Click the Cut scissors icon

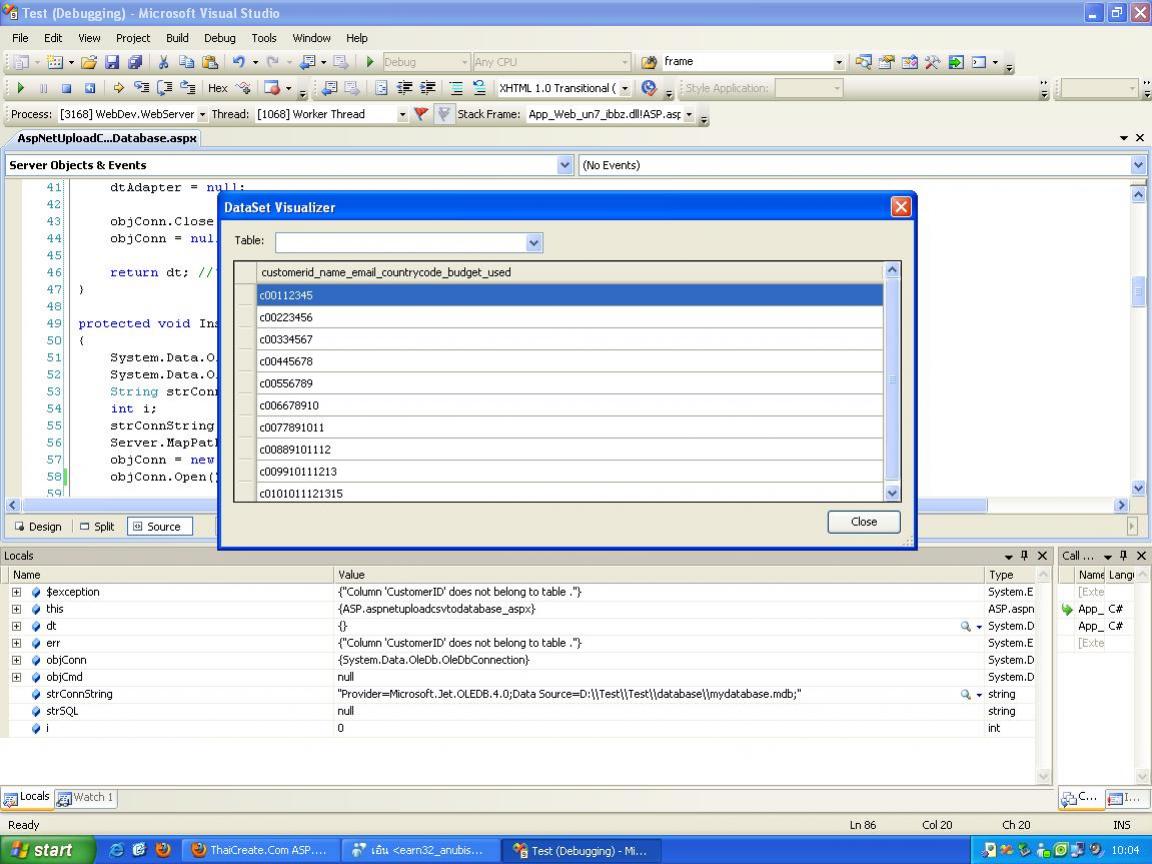[163, 62]
